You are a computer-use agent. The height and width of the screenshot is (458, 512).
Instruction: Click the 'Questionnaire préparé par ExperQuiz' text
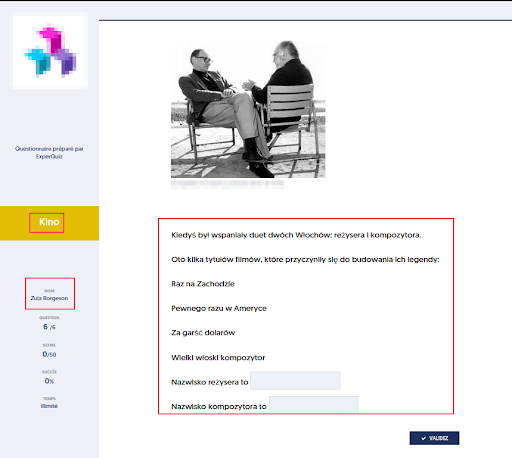(49, 152)
